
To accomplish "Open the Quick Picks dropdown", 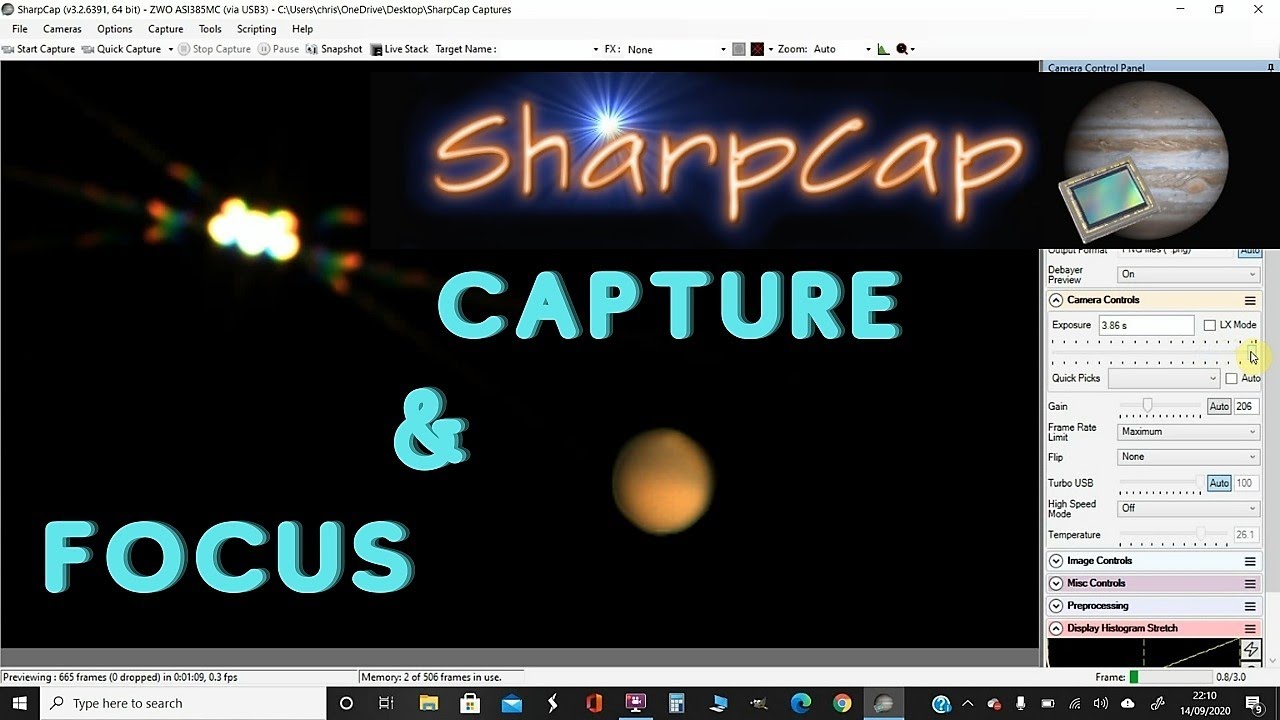I will [1164, 378].
